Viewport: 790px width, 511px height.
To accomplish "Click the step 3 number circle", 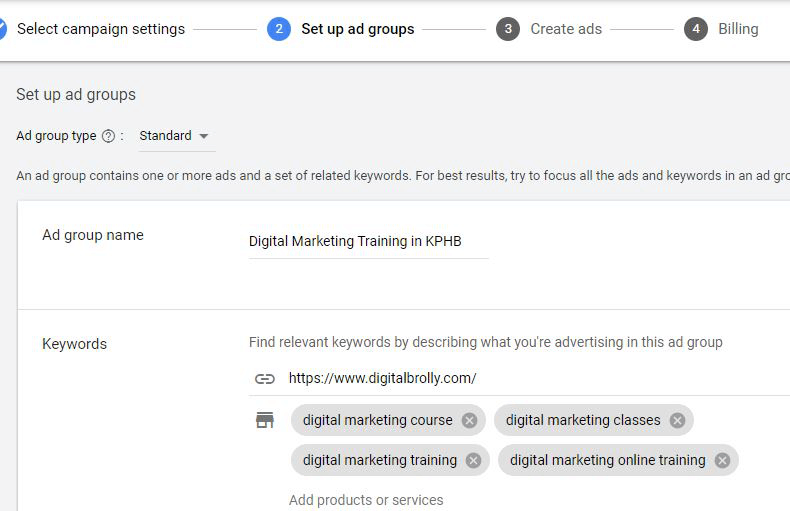I will tap(508, 29).
